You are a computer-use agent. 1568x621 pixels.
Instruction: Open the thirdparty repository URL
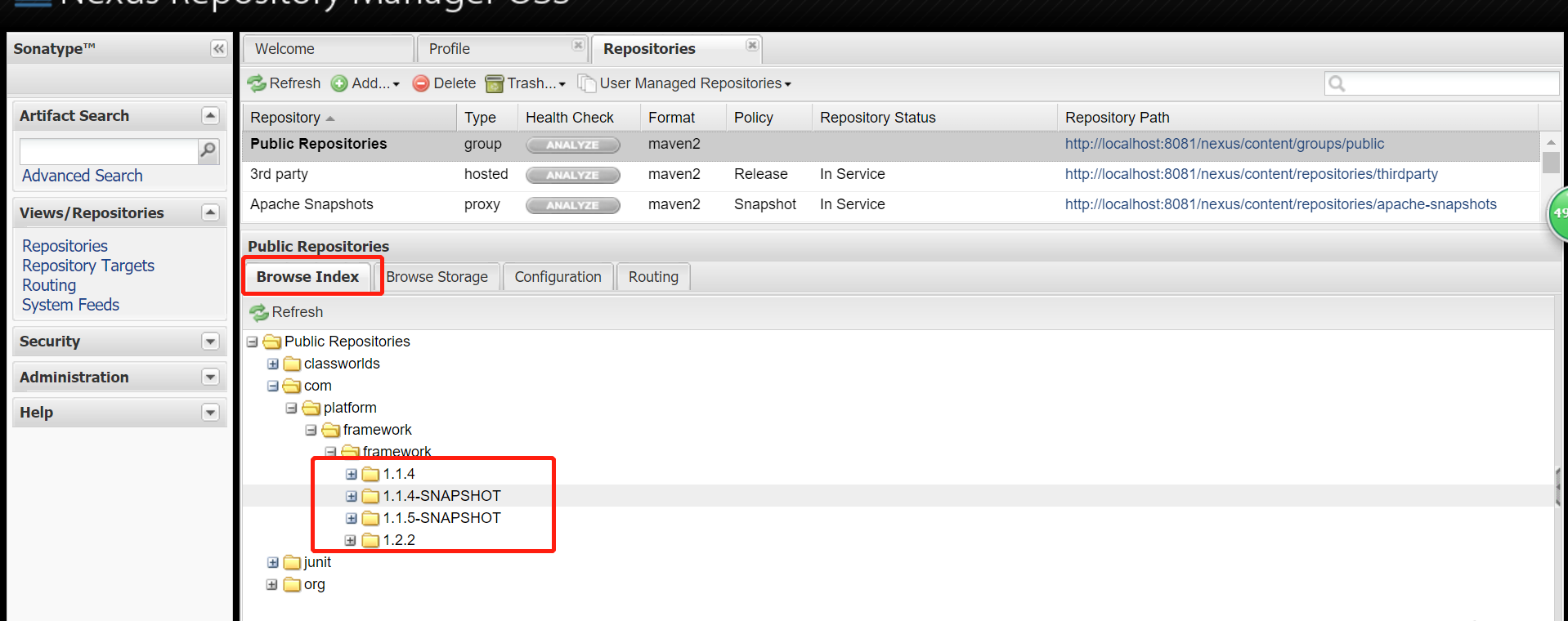pos(1251,174)
